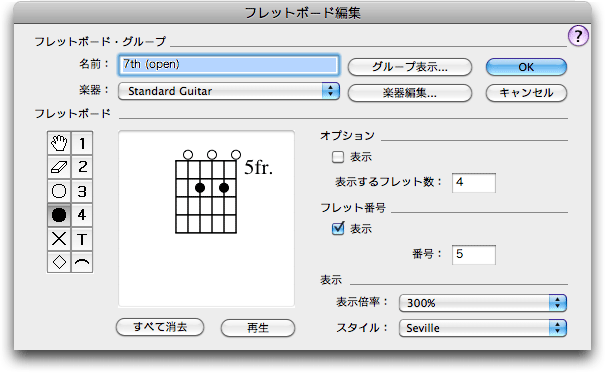Click the 5fr. label beside the fretboard

pos(259,167)
